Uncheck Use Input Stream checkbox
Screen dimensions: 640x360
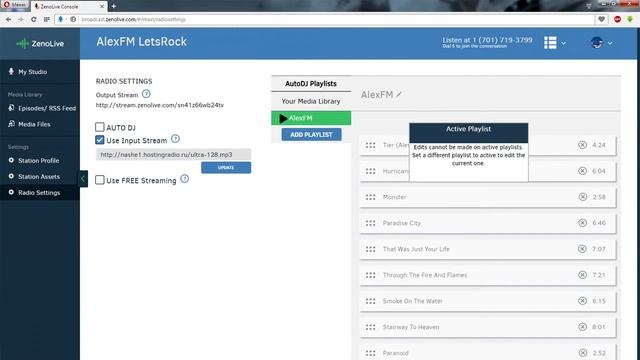click(x=100, y=140)
